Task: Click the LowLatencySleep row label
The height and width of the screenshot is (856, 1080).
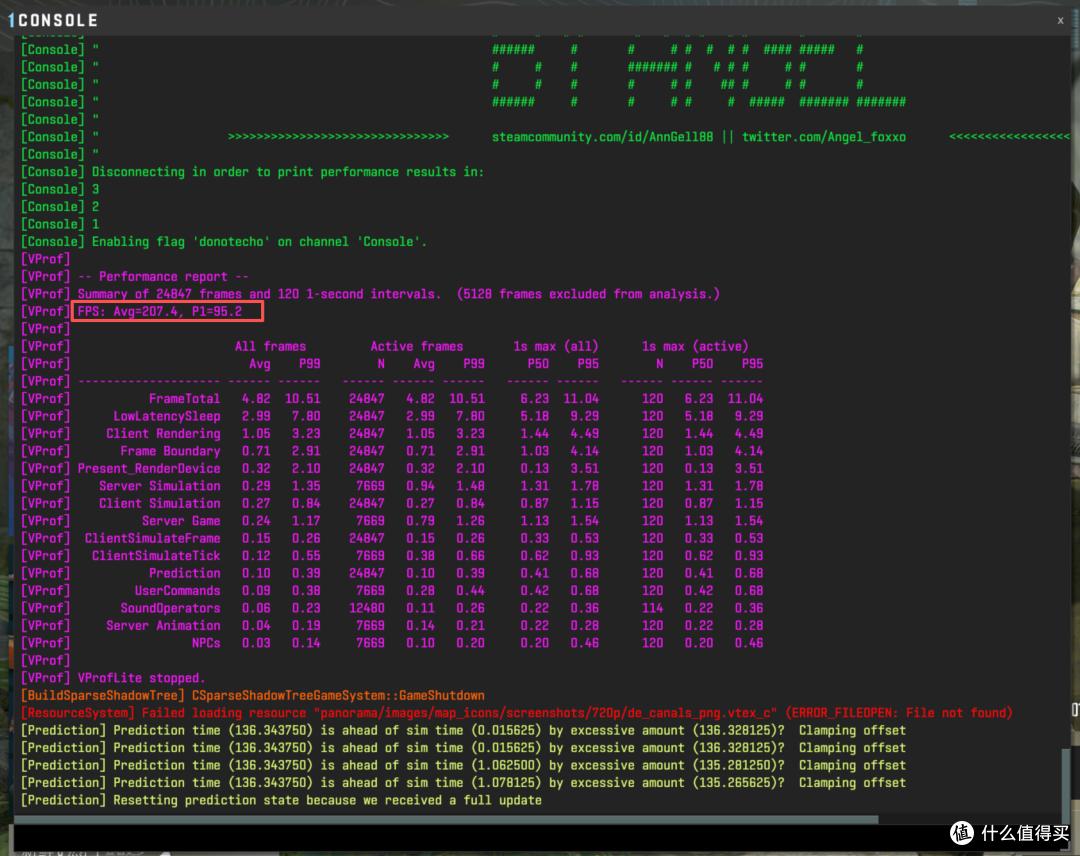Action: 167,416
